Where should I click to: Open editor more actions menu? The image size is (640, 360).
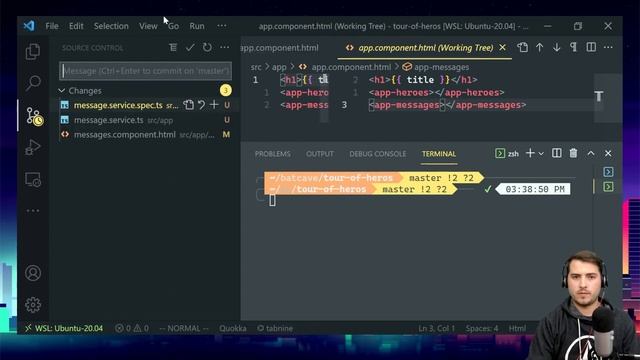pyautogui.click(x=608, y=48)
